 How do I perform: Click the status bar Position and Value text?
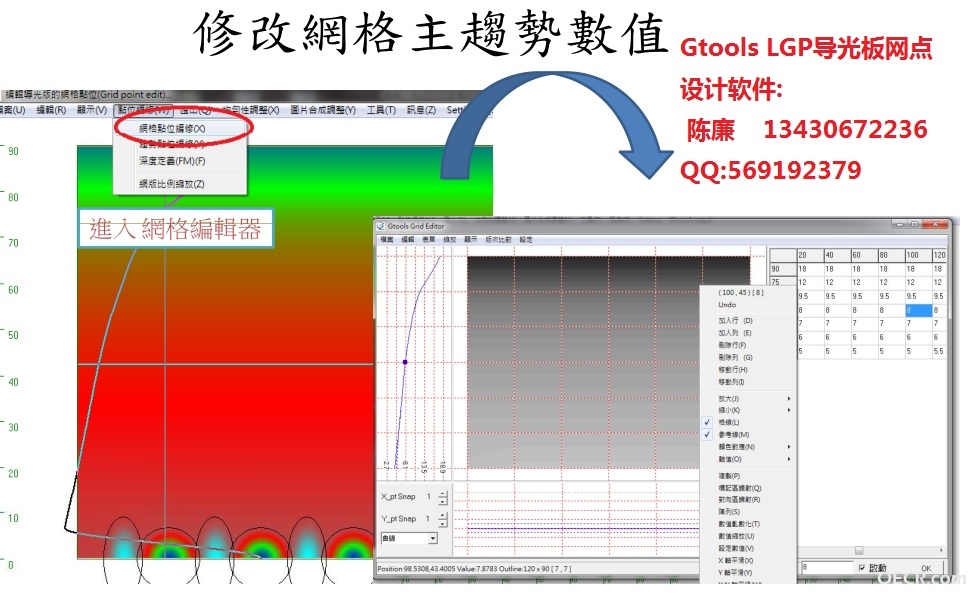point(474,569)
